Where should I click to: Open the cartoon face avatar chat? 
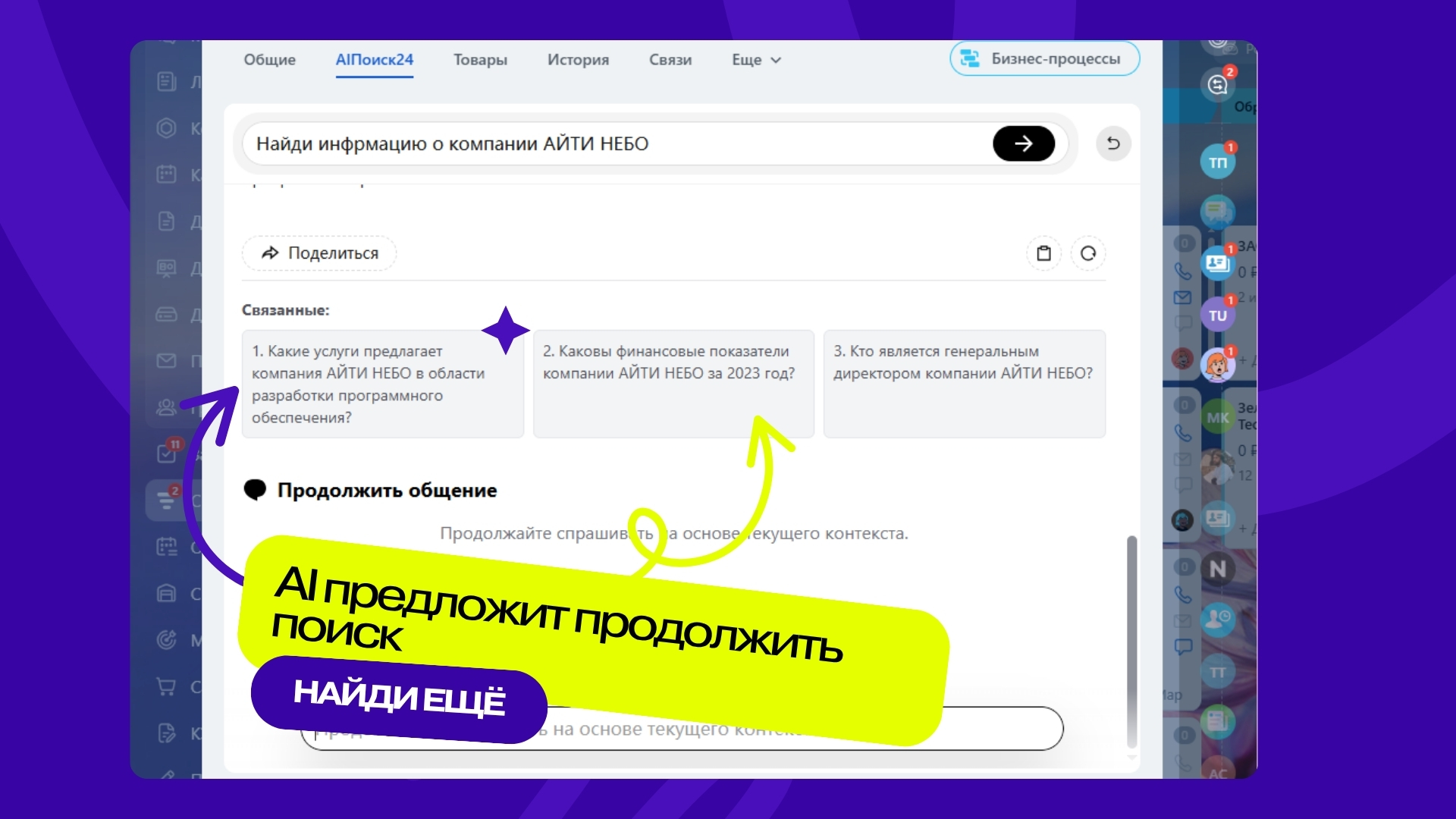coord(1218,365)
